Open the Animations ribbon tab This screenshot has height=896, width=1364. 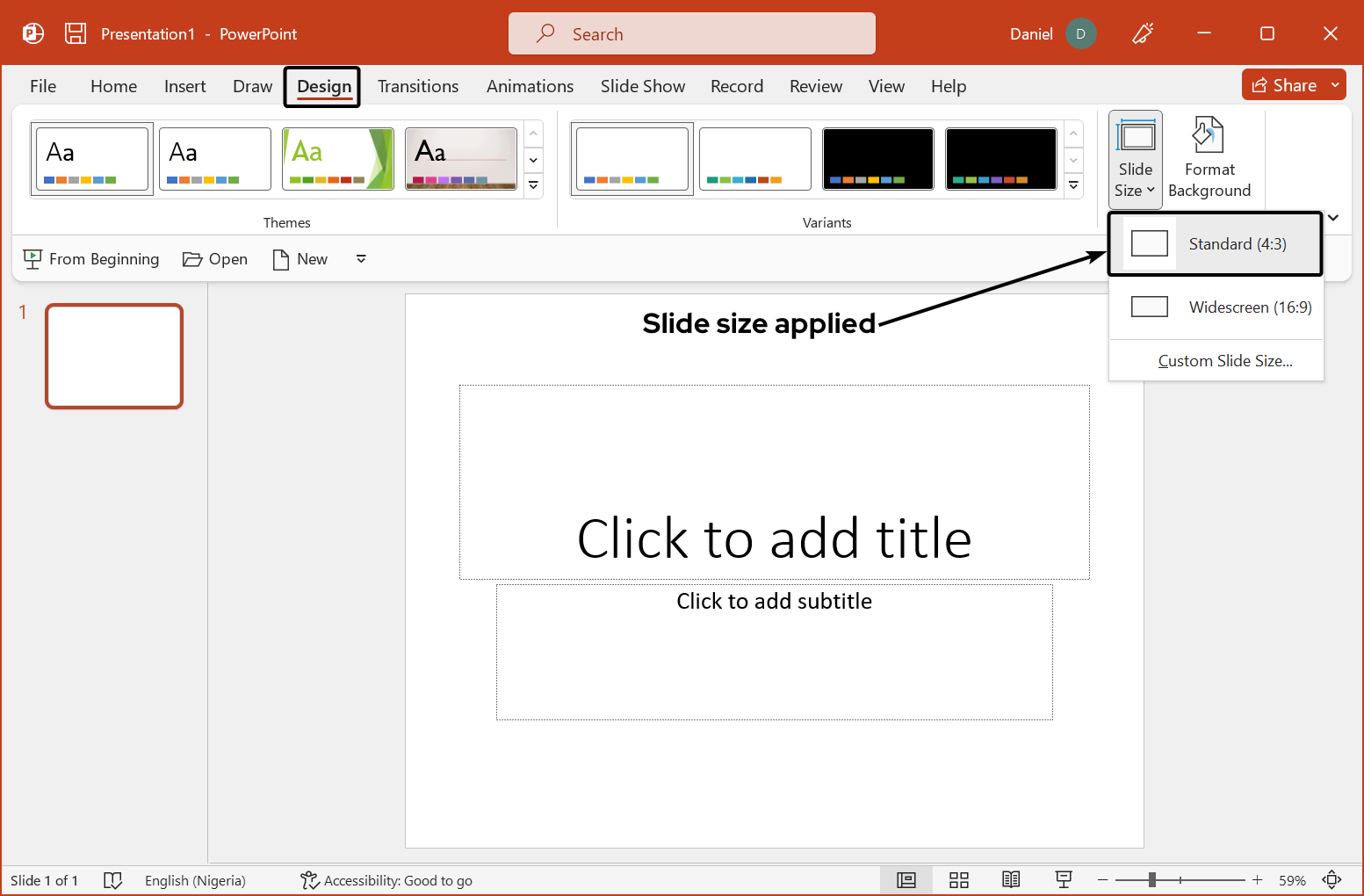click(x=530, y=86)
